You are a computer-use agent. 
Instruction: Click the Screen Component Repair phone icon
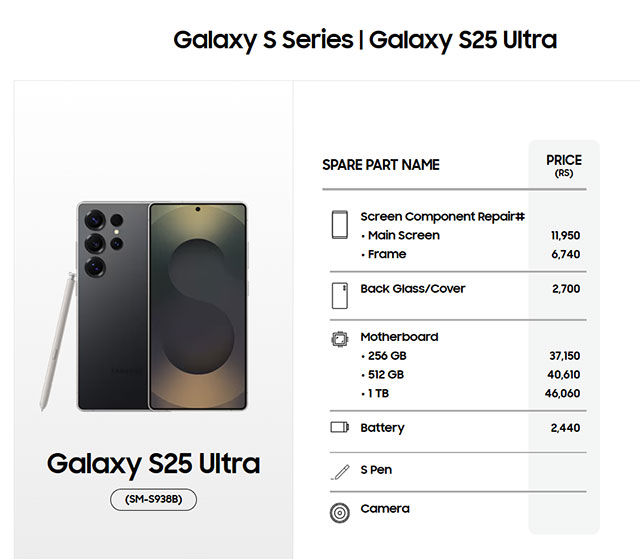[x=339, y=224]
